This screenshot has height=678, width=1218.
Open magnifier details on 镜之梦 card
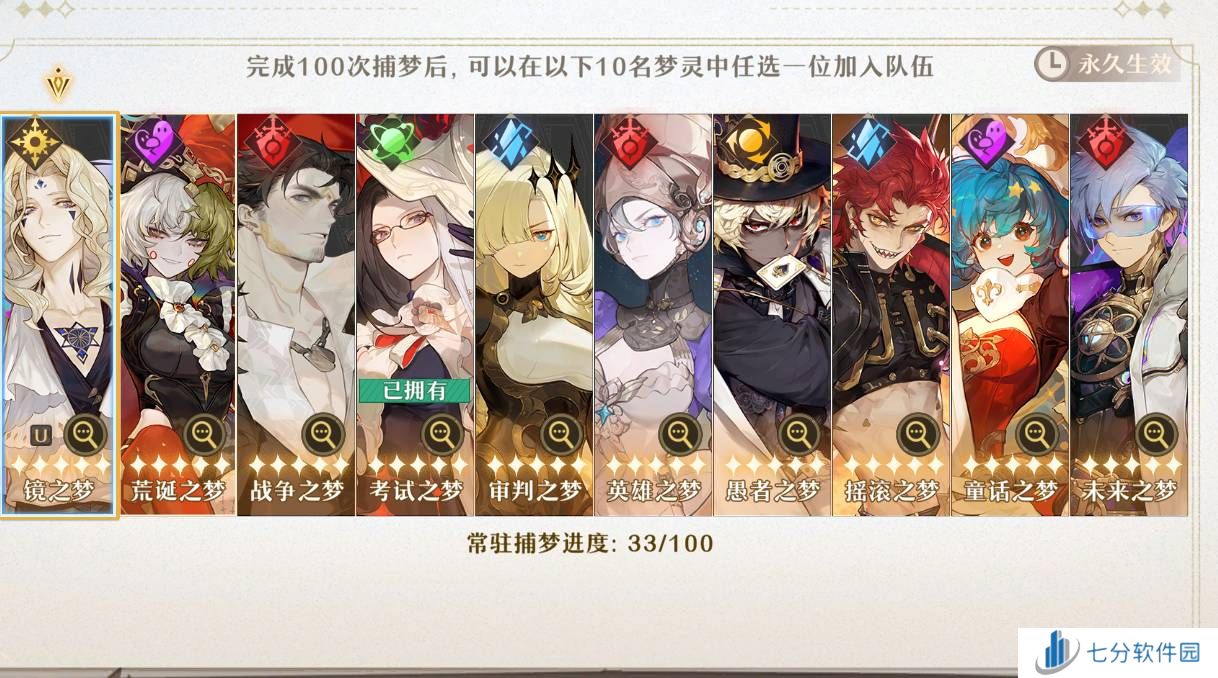86,434
